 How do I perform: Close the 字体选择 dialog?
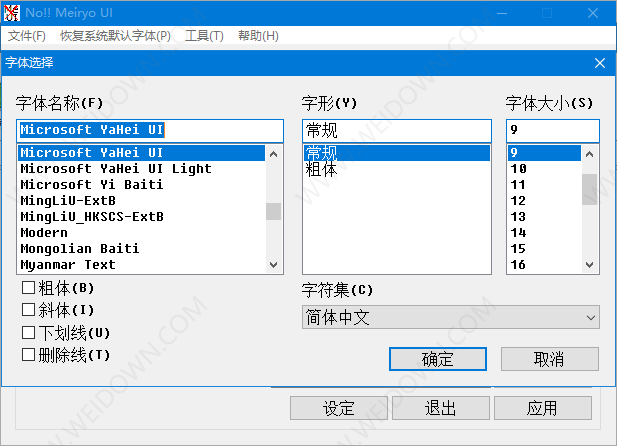[x=600, y=63]
